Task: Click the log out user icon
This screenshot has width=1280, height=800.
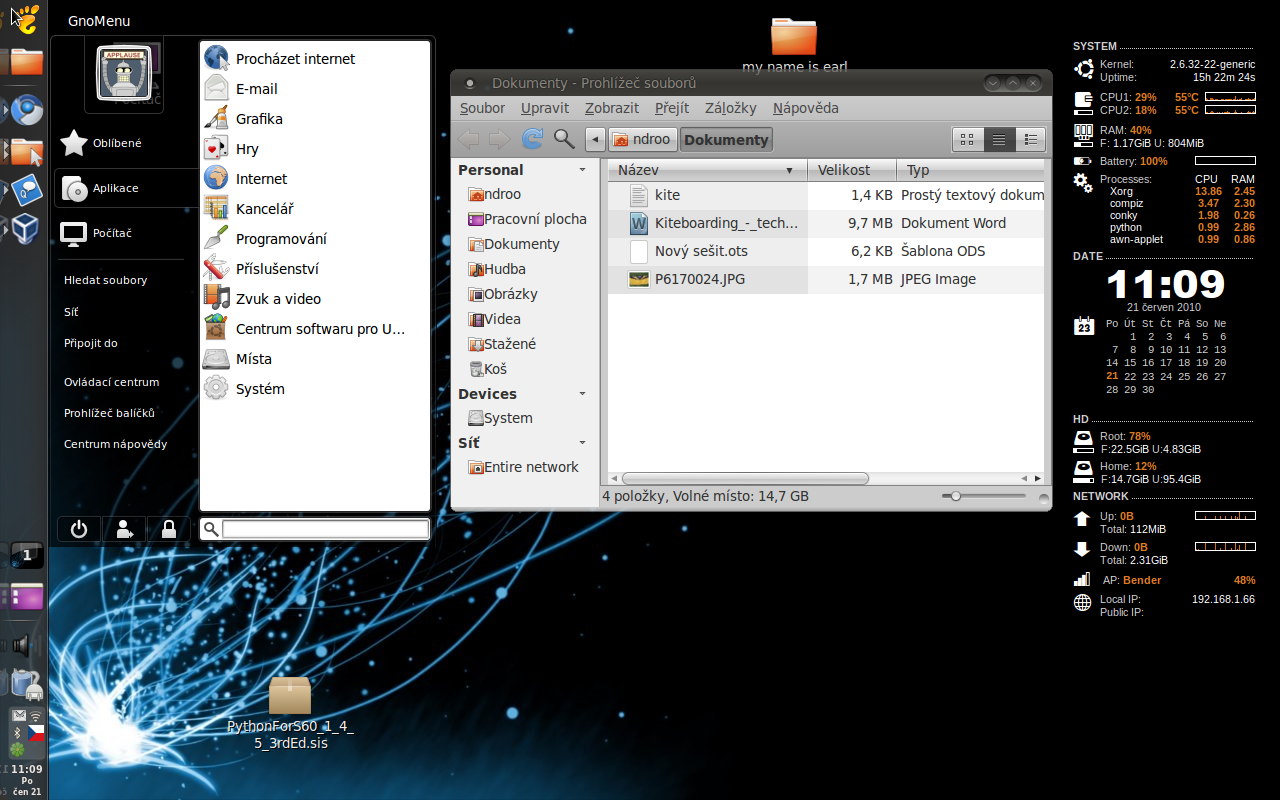Action: (x=124, y=530)
